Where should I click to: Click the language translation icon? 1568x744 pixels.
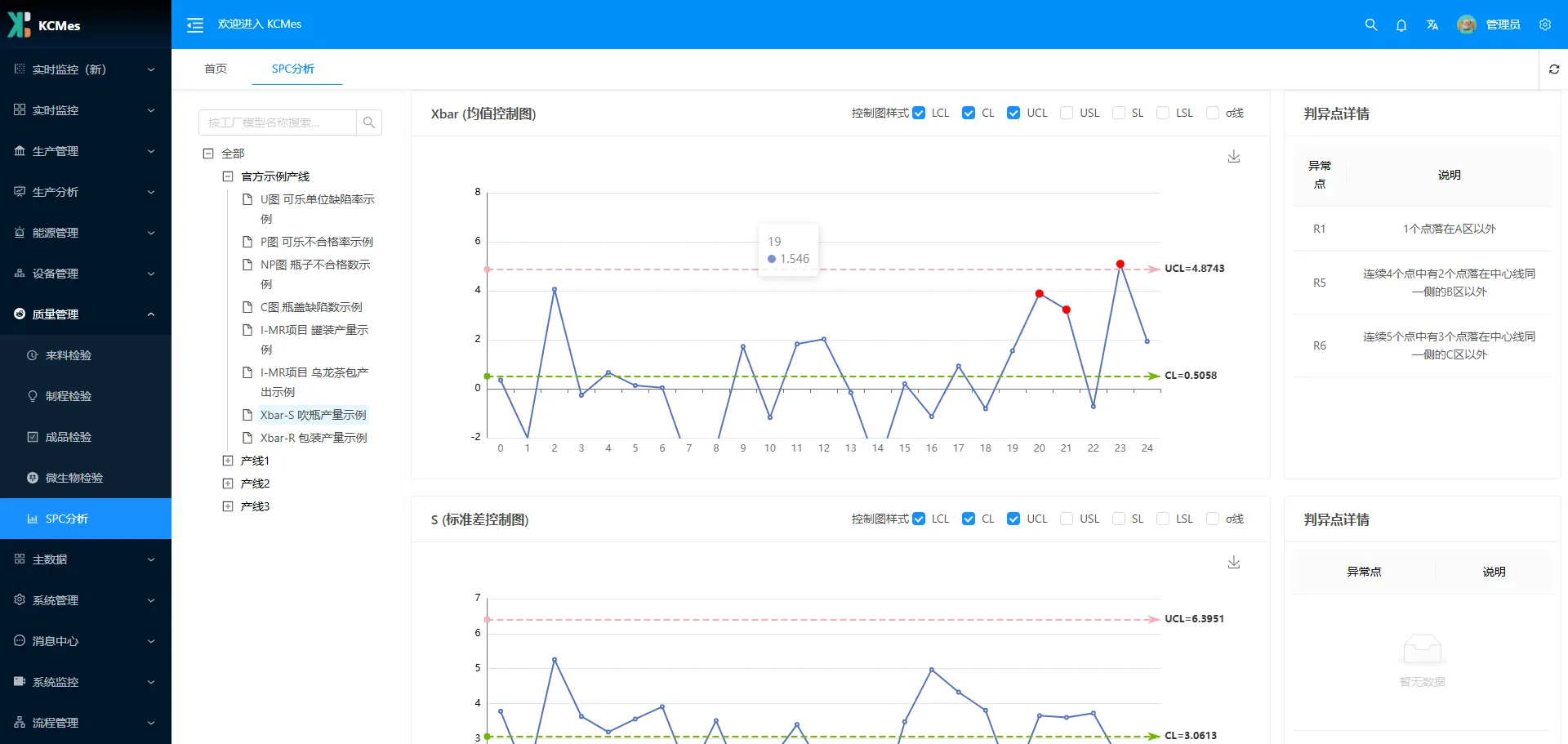pyautogui.click(x=1432, y=25)
